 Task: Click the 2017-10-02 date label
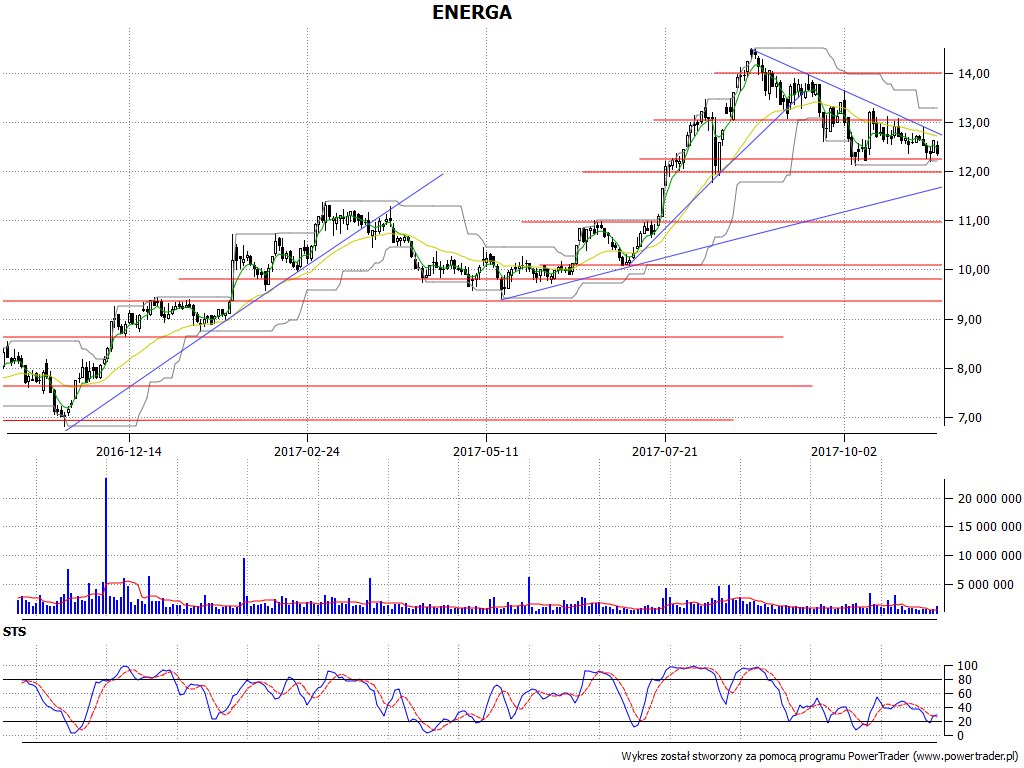(844, 451)
